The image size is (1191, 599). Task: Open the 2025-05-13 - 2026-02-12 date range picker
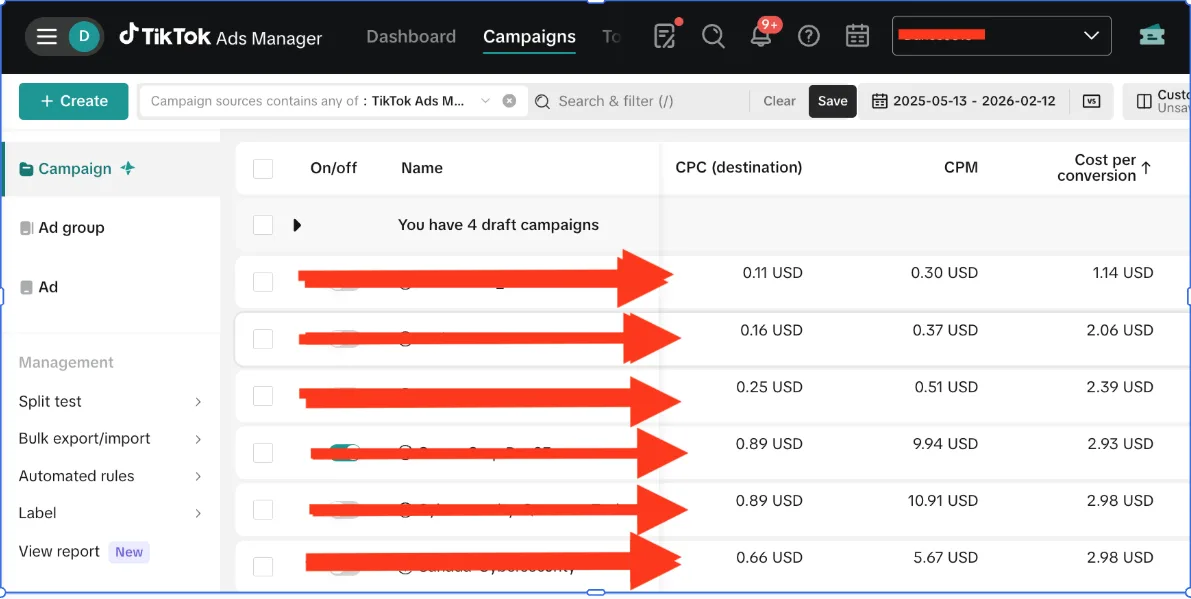[x=964, y=101]
